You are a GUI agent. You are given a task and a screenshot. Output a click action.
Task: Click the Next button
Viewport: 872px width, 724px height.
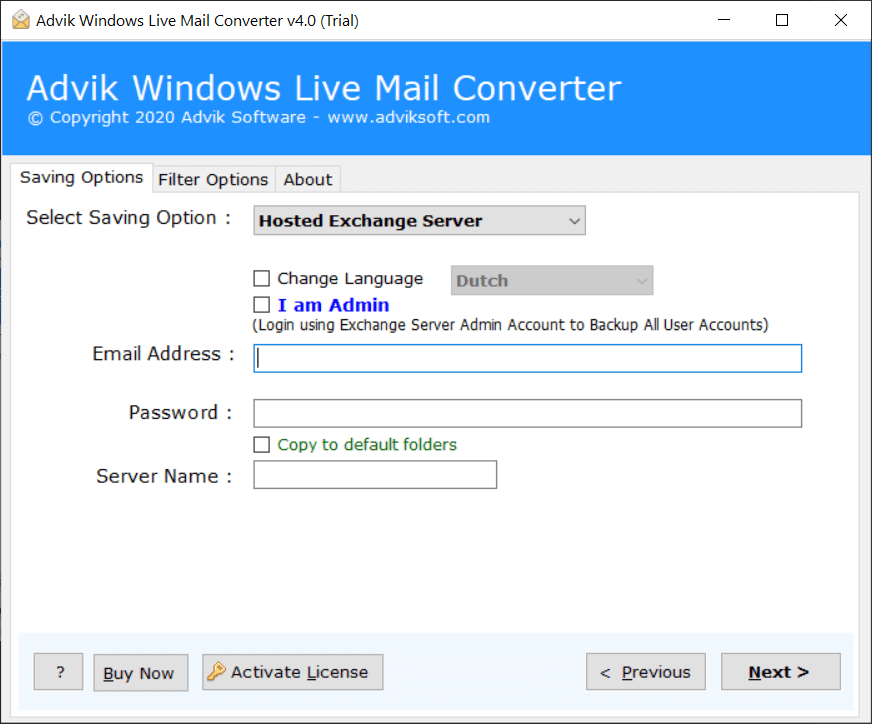point(780,672)
